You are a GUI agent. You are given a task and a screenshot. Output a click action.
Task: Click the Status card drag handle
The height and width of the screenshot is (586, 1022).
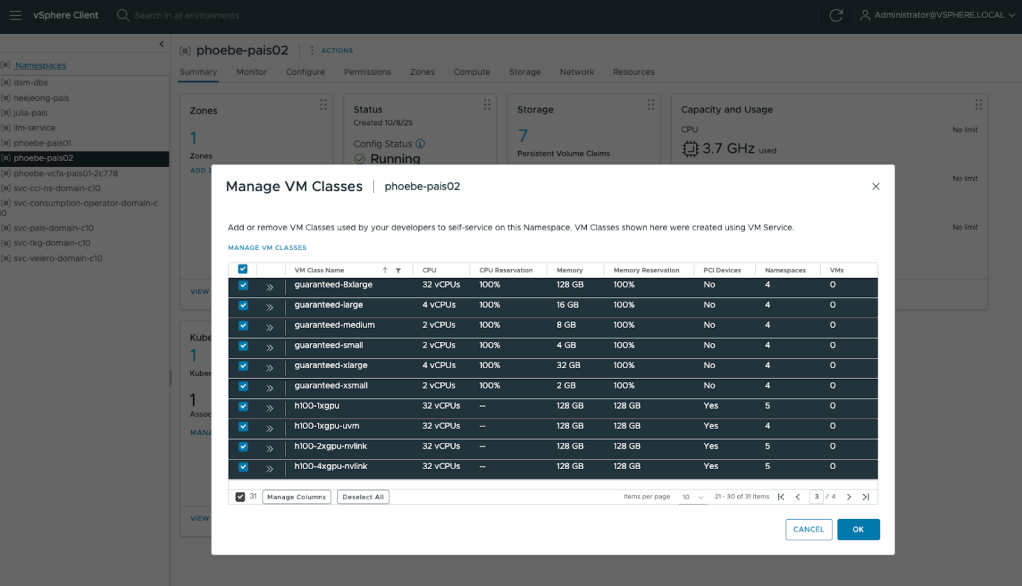(487, 104)
